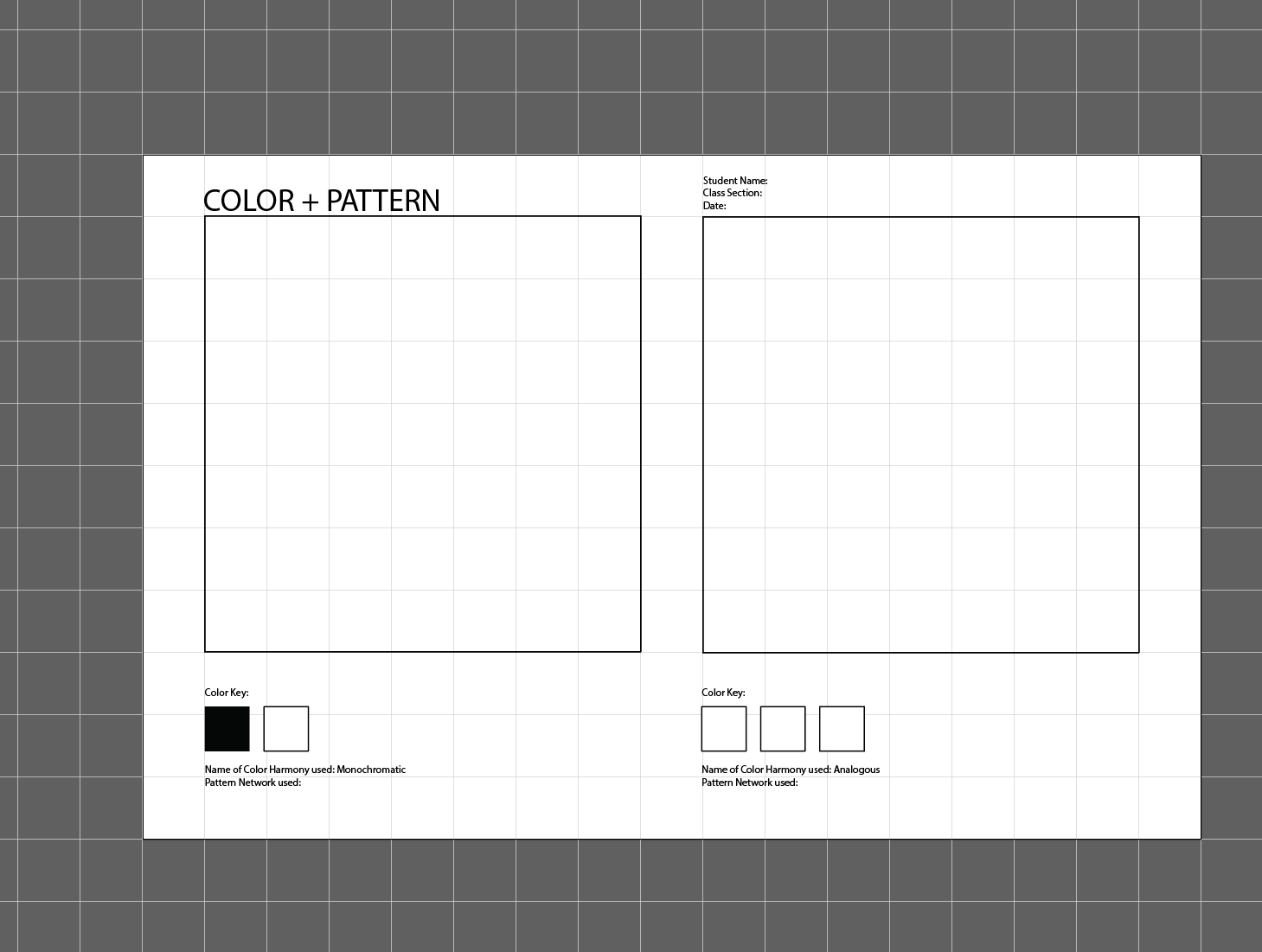Screen dimensions: 1262x952
Task: Click the Class Section field
Action: (733, 192)
